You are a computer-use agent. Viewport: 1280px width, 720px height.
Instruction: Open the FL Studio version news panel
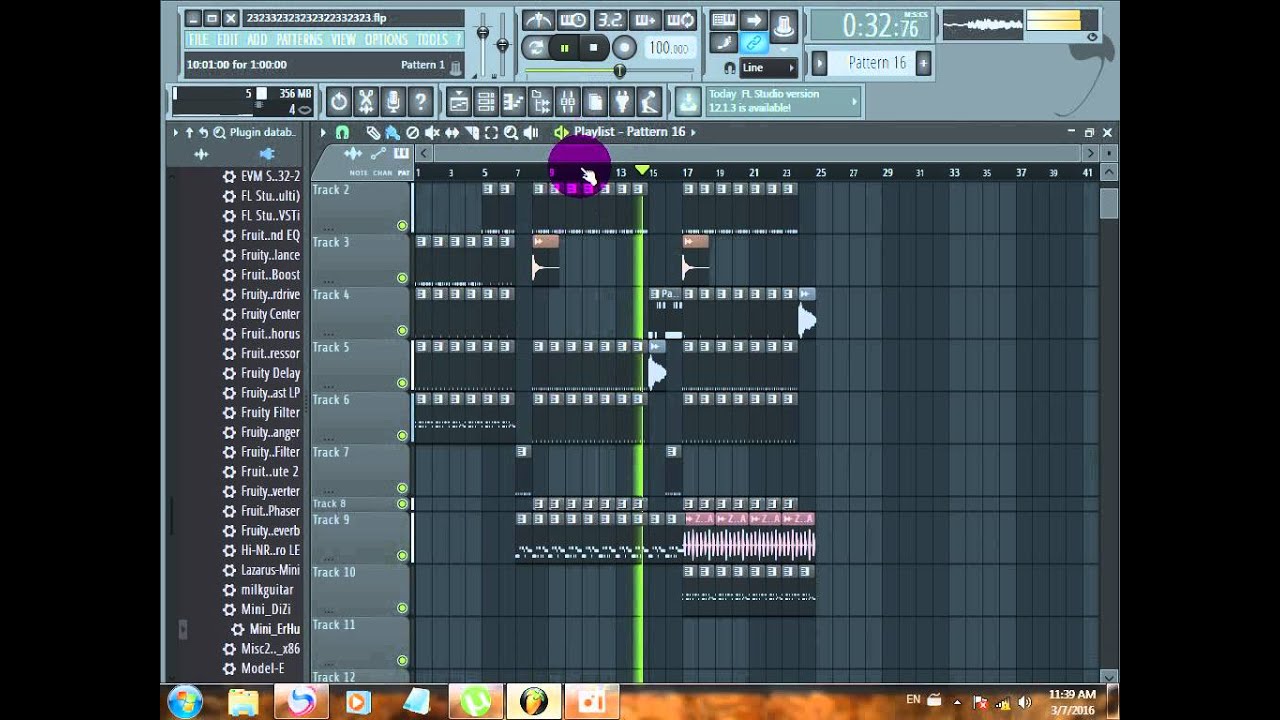(x=784, y=101)
